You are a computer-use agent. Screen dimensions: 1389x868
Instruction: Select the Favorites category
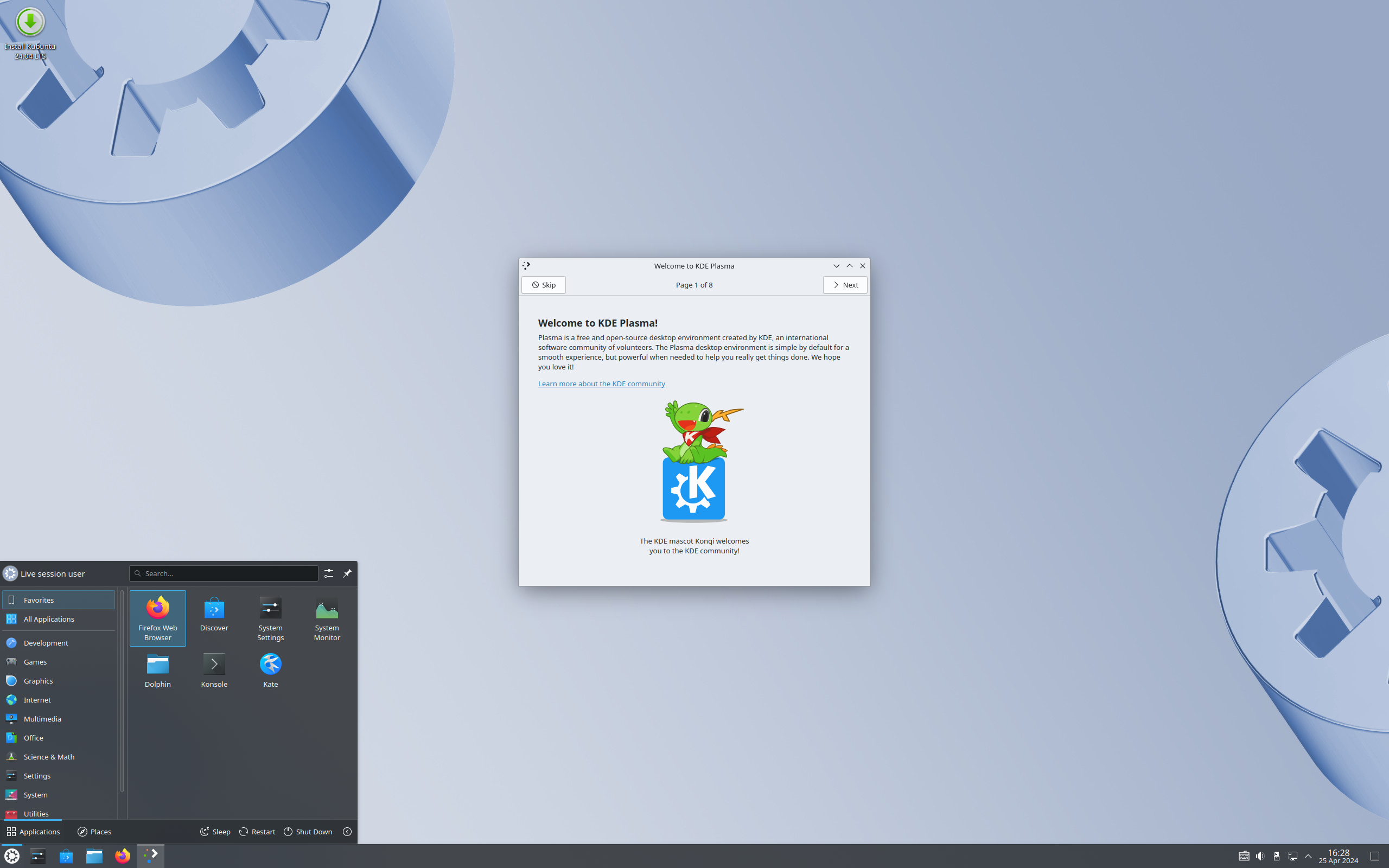click(x=59, y=599)
